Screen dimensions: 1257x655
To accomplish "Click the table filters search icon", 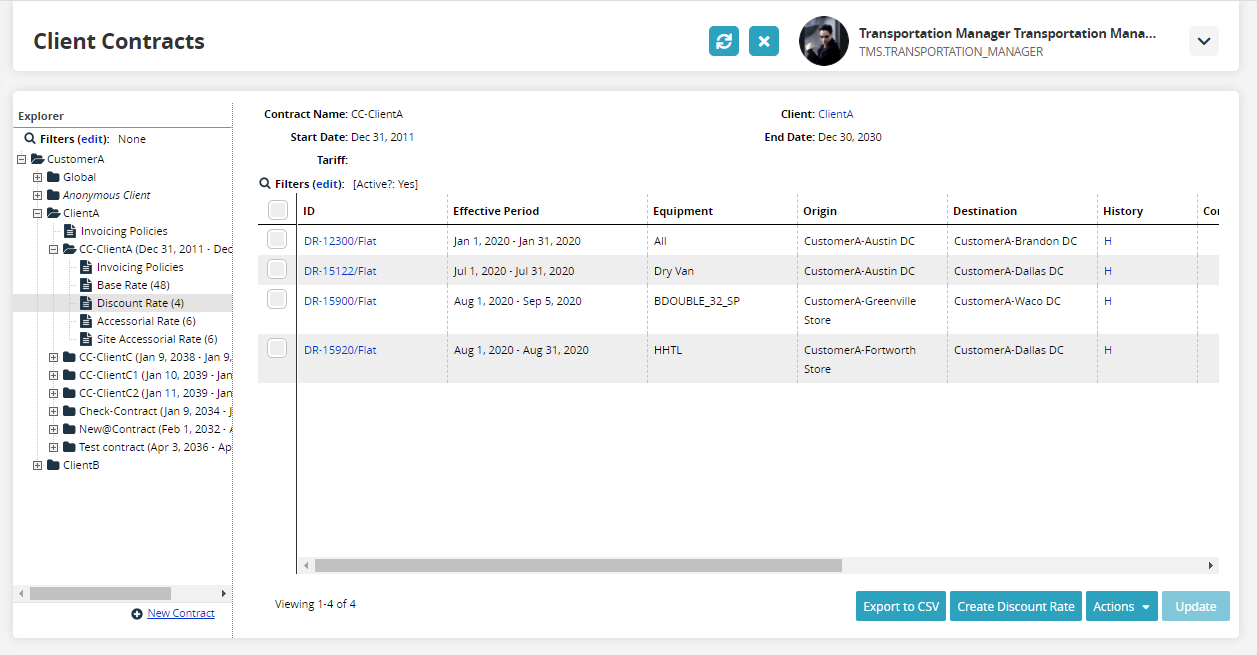I will 265,184.
